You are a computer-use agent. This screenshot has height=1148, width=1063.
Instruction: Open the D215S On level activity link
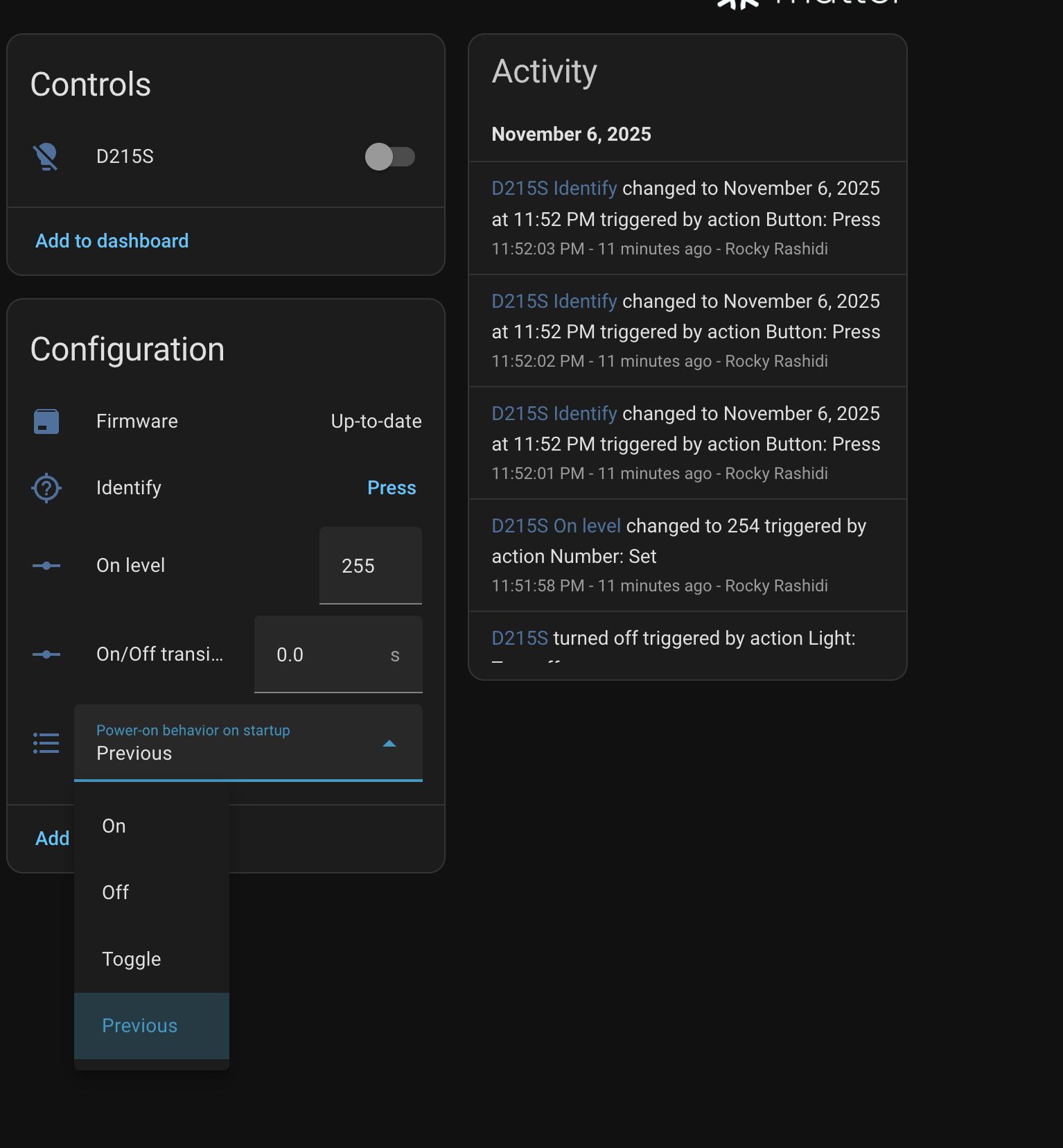tap(556, 526)
